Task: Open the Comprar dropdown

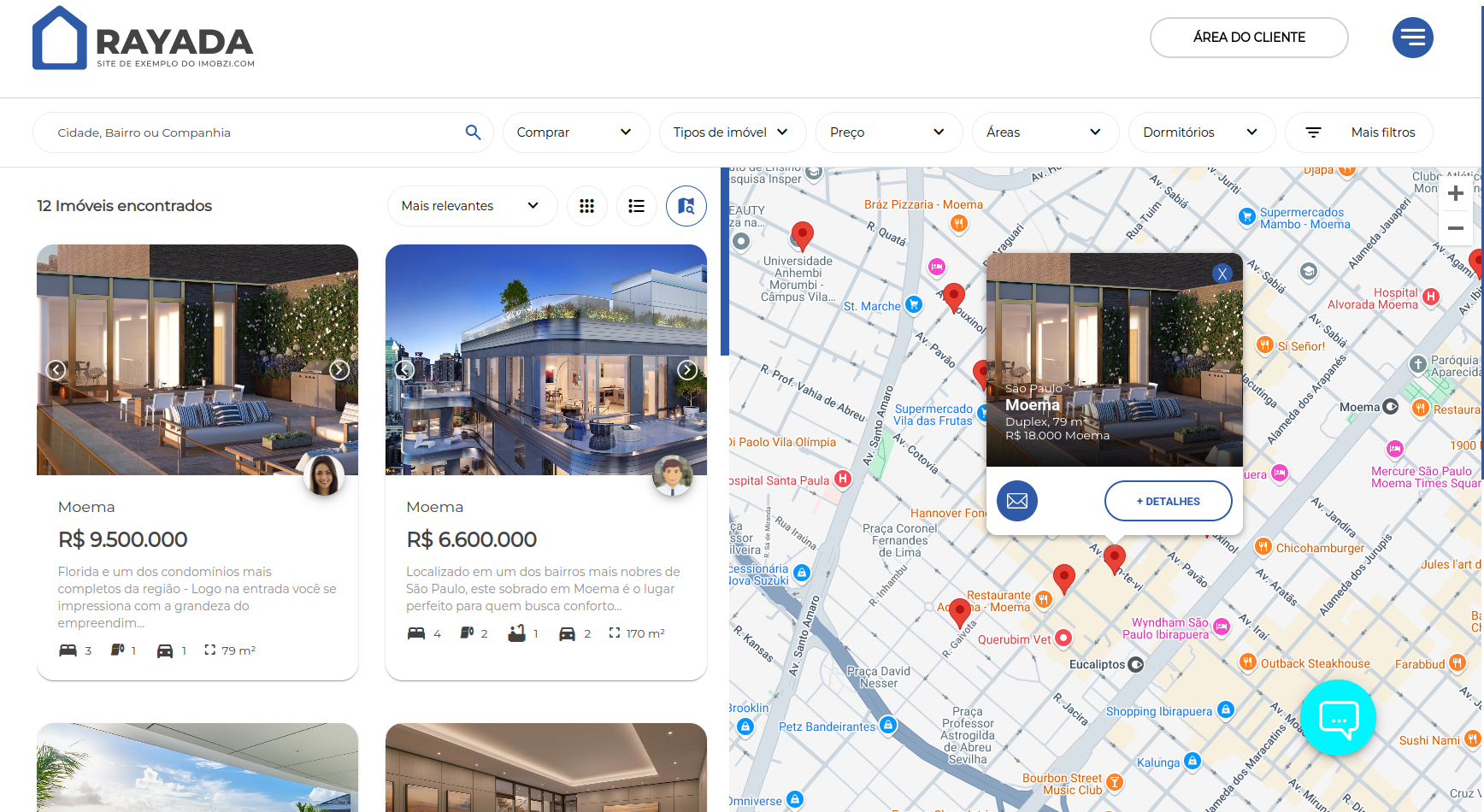Action: [576, 132]
